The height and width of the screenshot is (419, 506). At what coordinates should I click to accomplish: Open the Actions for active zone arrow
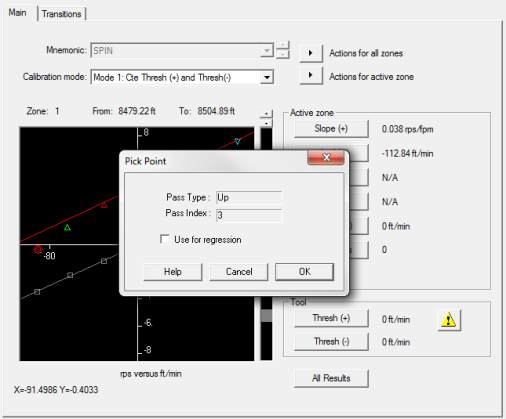(x=311, y=75)
